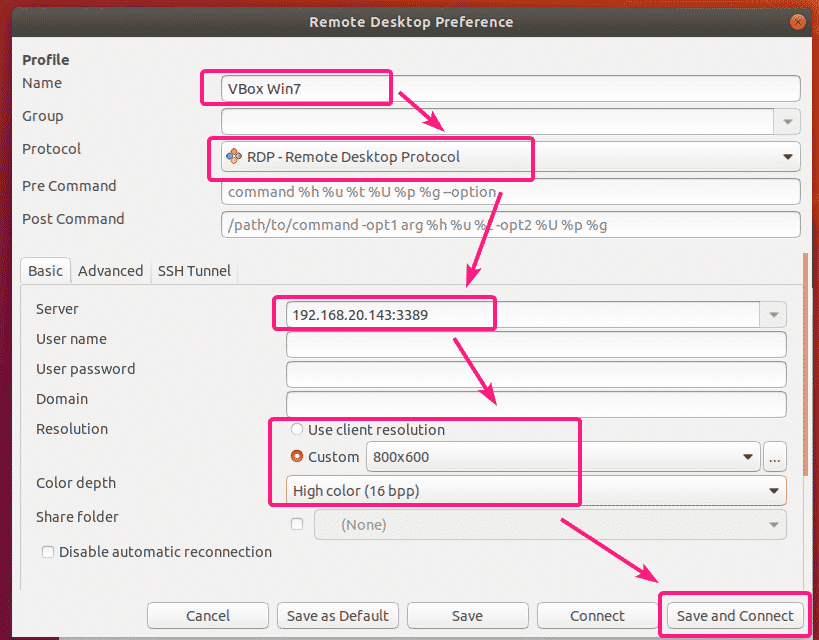The image size is (819, 640).
Task: Focus the User password field
Action: 535,374
